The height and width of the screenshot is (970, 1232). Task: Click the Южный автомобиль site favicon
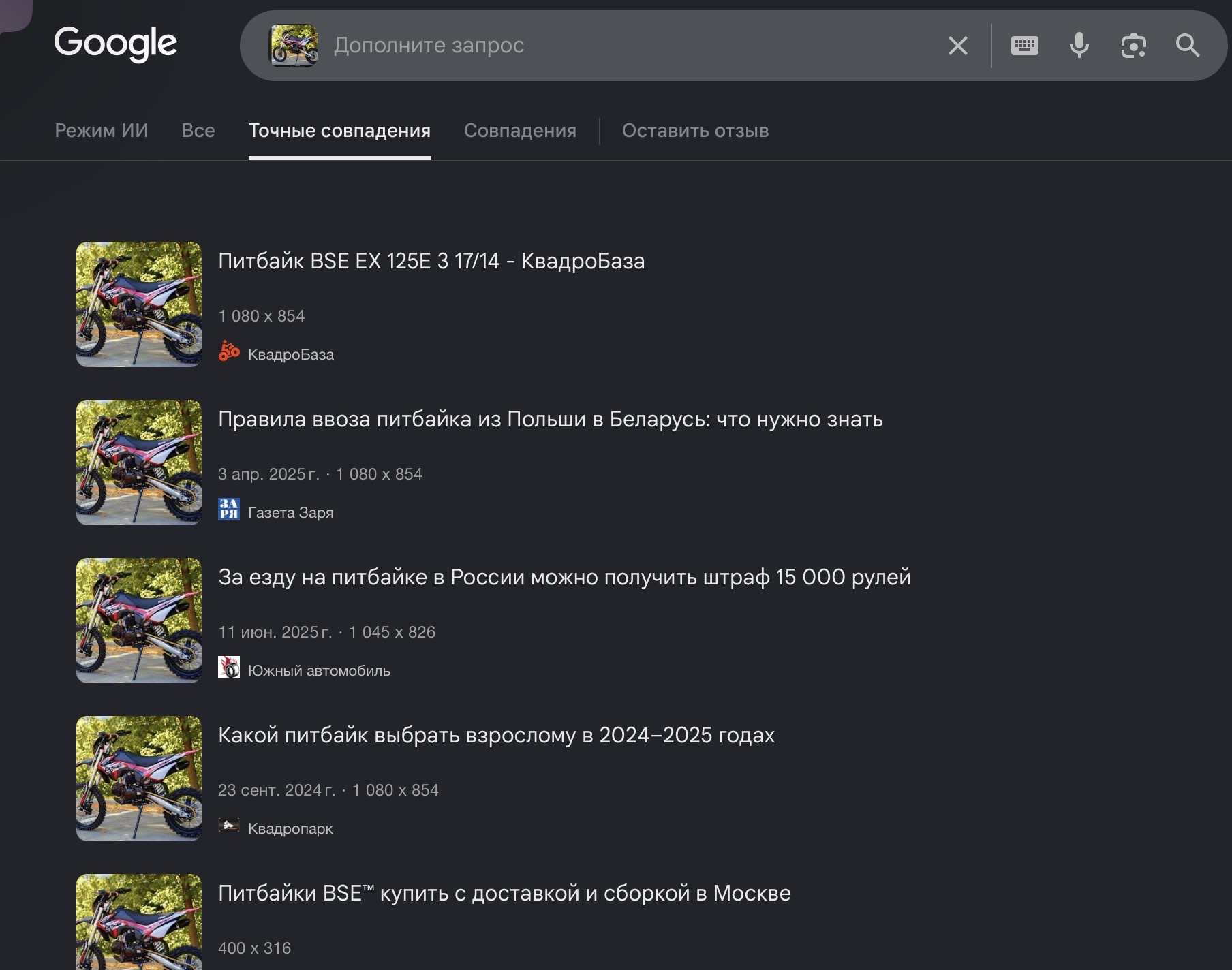point(229,668)
